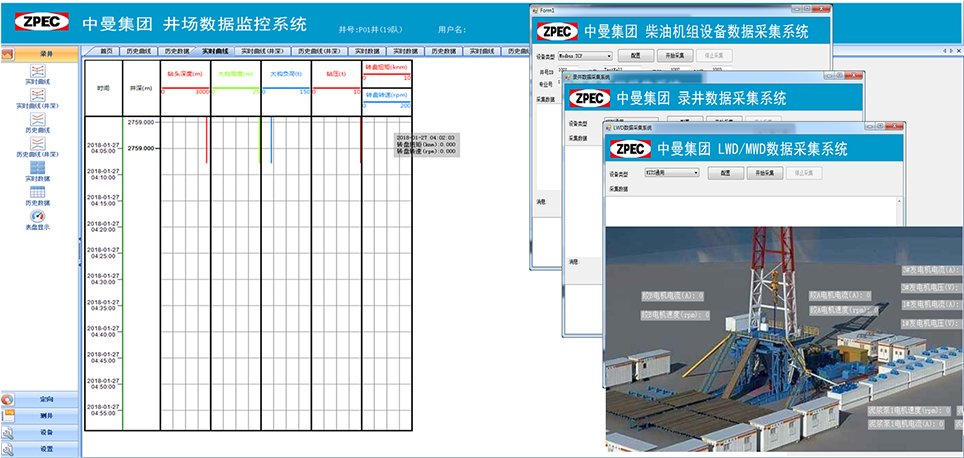Launch the 表盘显示 gauge display
This screenshot has width=964, height=458.
tap(38, 217)
